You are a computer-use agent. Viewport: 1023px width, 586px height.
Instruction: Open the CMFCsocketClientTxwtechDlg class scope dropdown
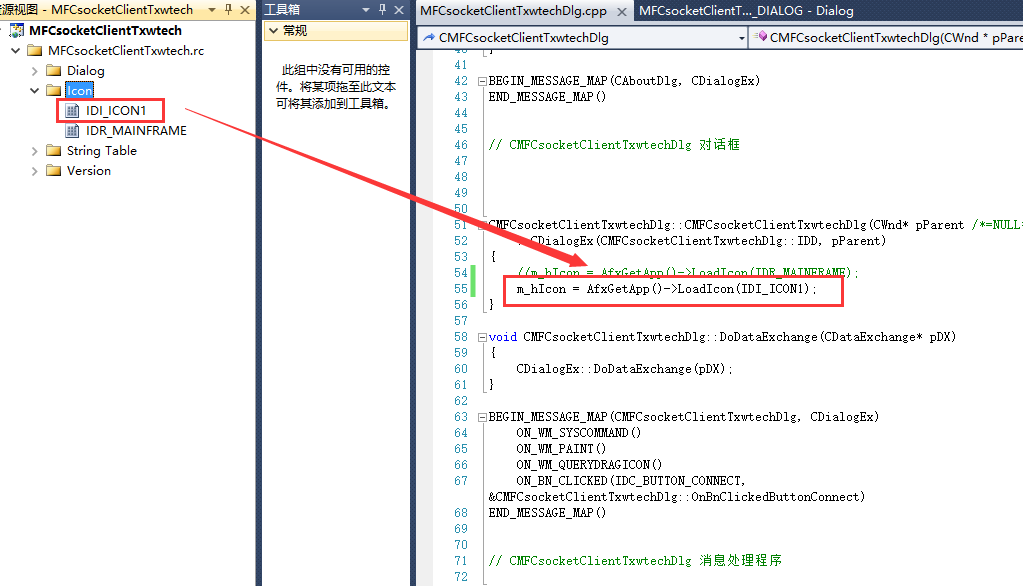point(741,38)
